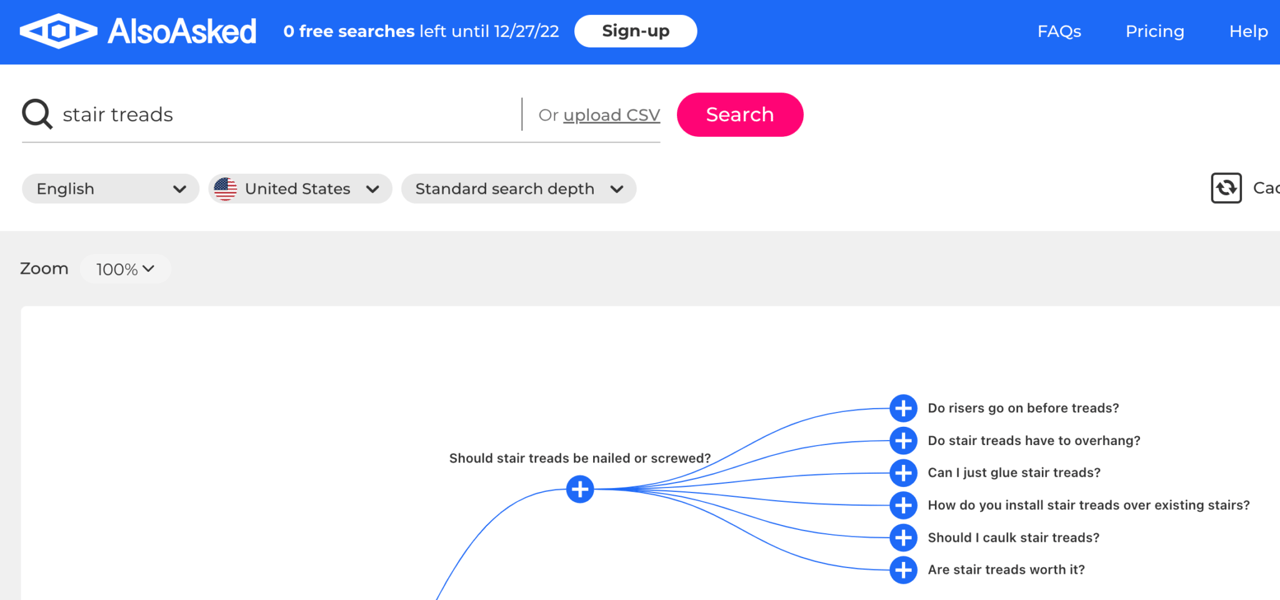Click the United States flag icon
Image resolution: width=1280 pixels, height=600 pixels.
(225, 188)
